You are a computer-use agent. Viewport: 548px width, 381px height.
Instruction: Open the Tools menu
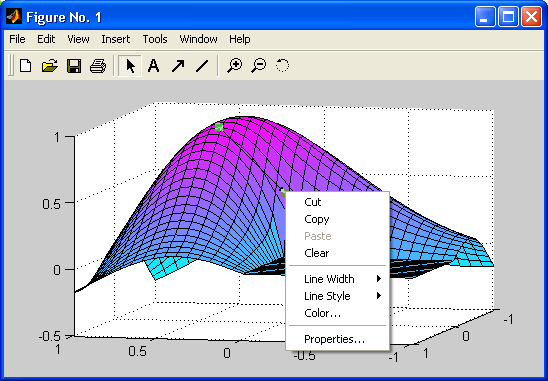[155, 39]
